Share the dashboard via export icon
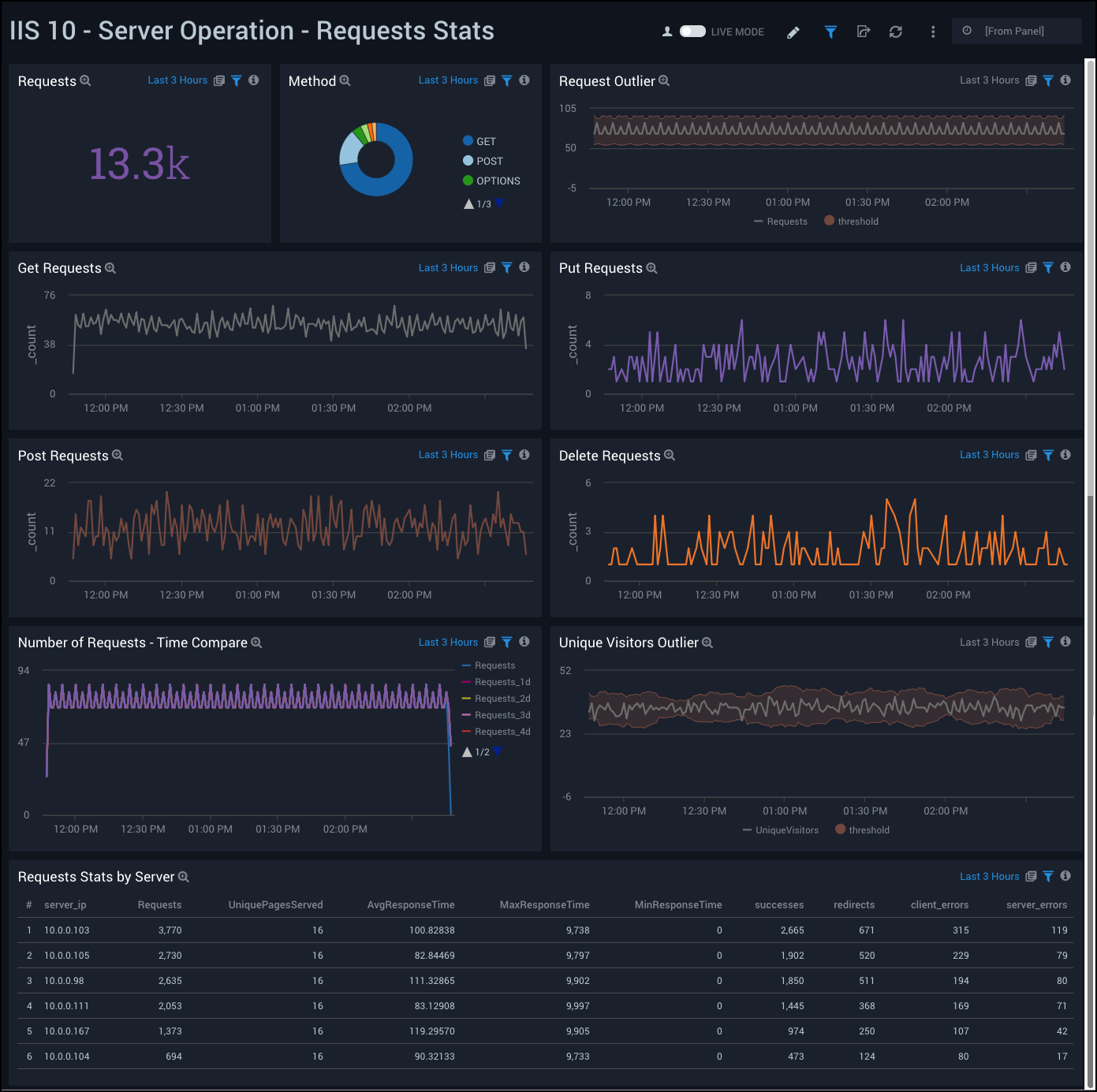The height and width of the screenshot is (1092, 1097). (864, 32)
